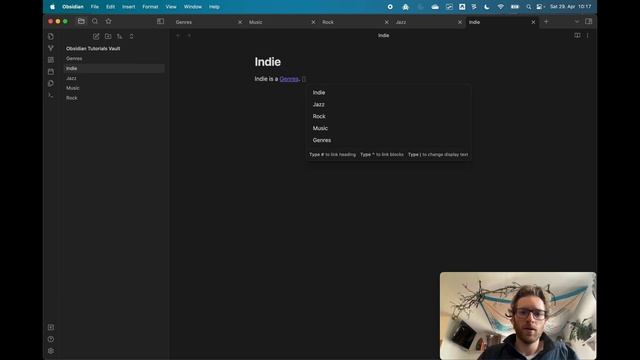Image resolution: width=640 pixels, height=360 pixels.
Task: Open the vault search icon
Action: (x=95, y=21)
